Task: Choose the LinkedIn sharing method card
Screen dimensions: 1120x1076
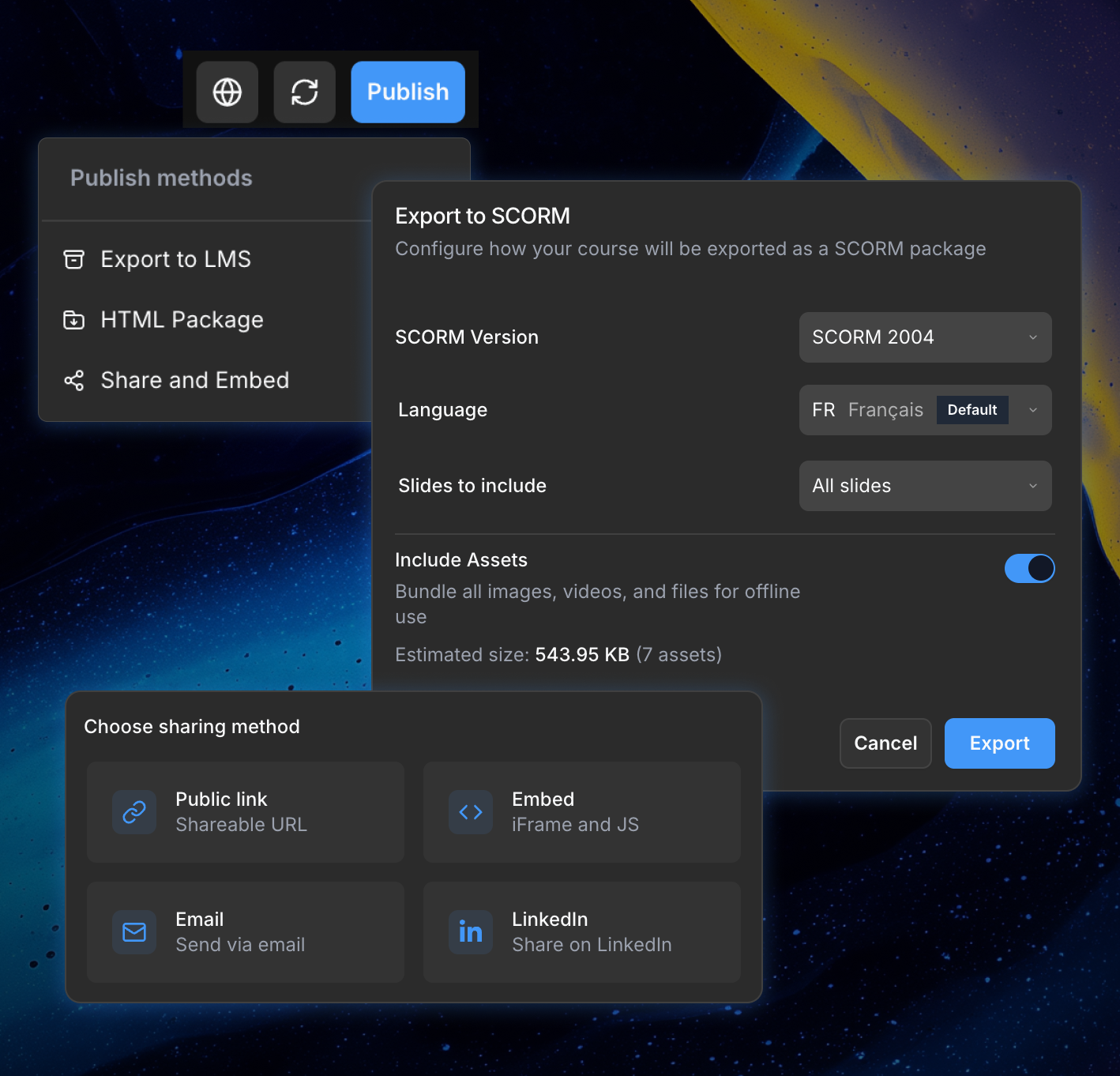Action: [581, 932]
